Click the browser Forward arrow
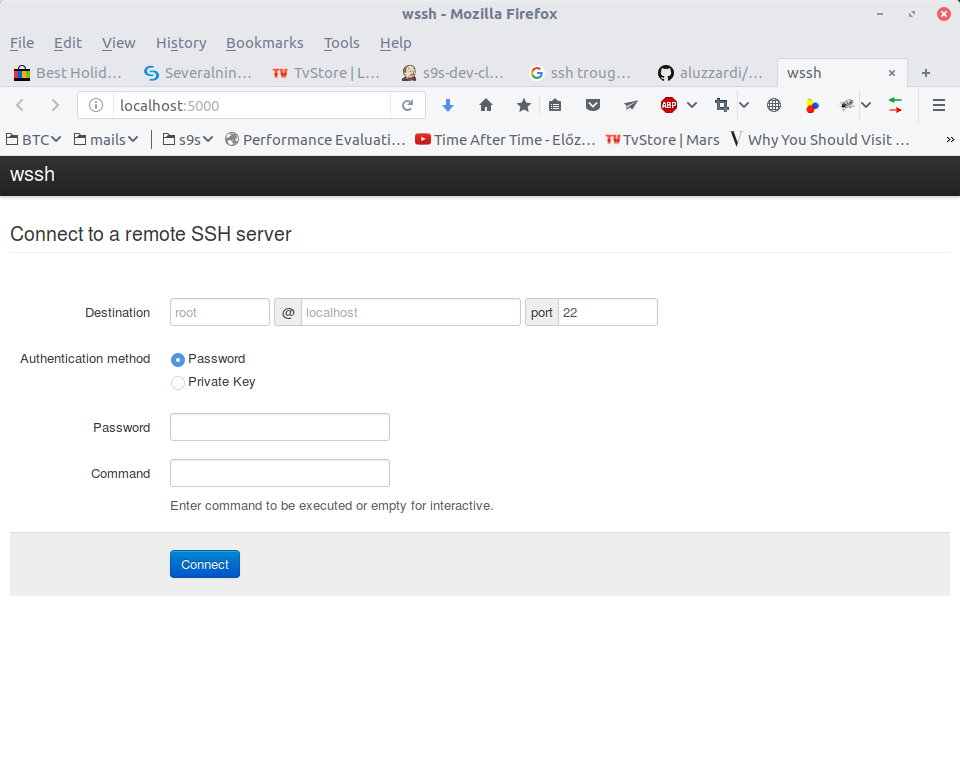This screenshot has width=960, height=766. pyautogui.click(x=54, y=105)
